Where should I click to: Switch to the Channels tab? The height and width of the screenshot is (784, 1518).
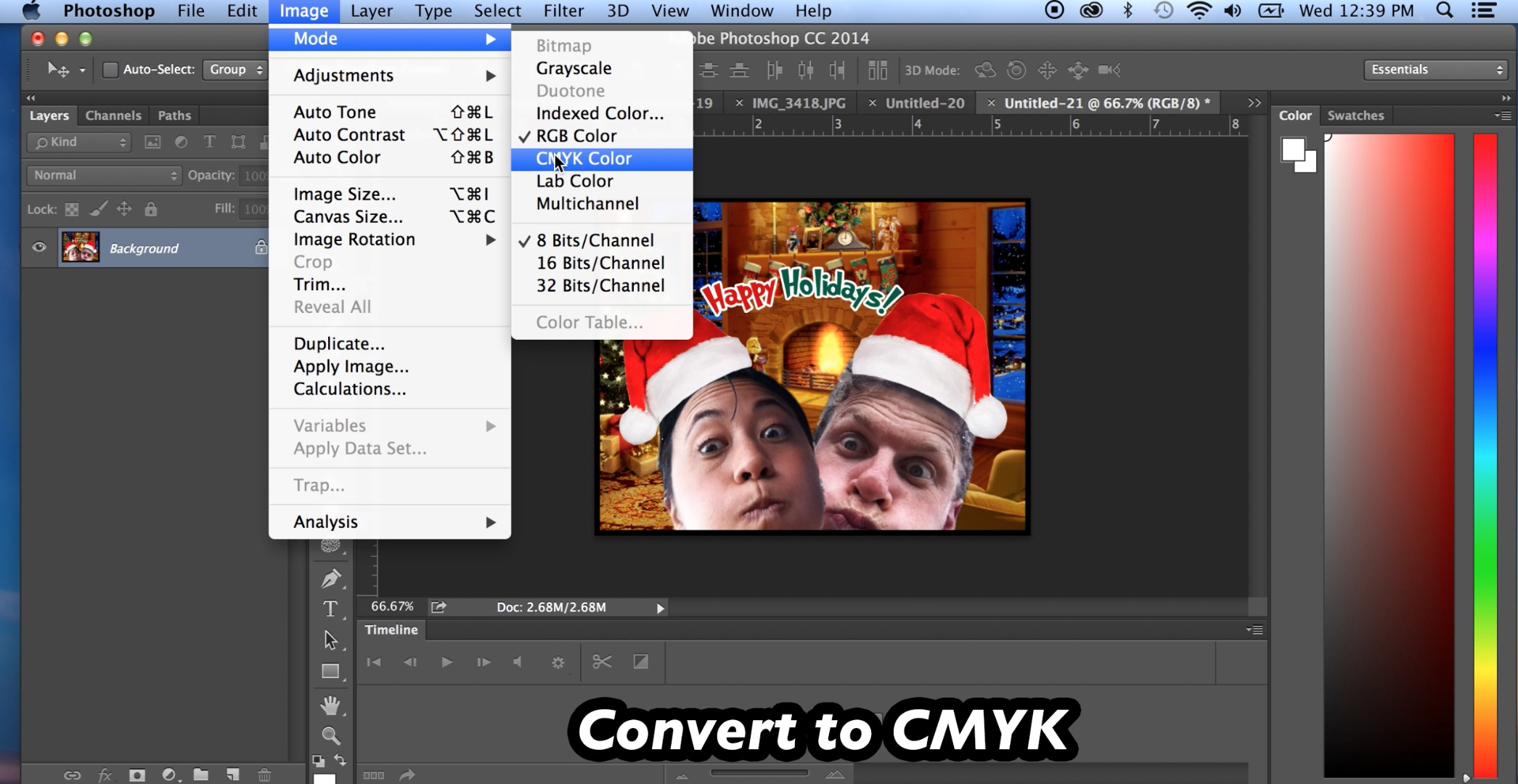click(x=113, y=115)
